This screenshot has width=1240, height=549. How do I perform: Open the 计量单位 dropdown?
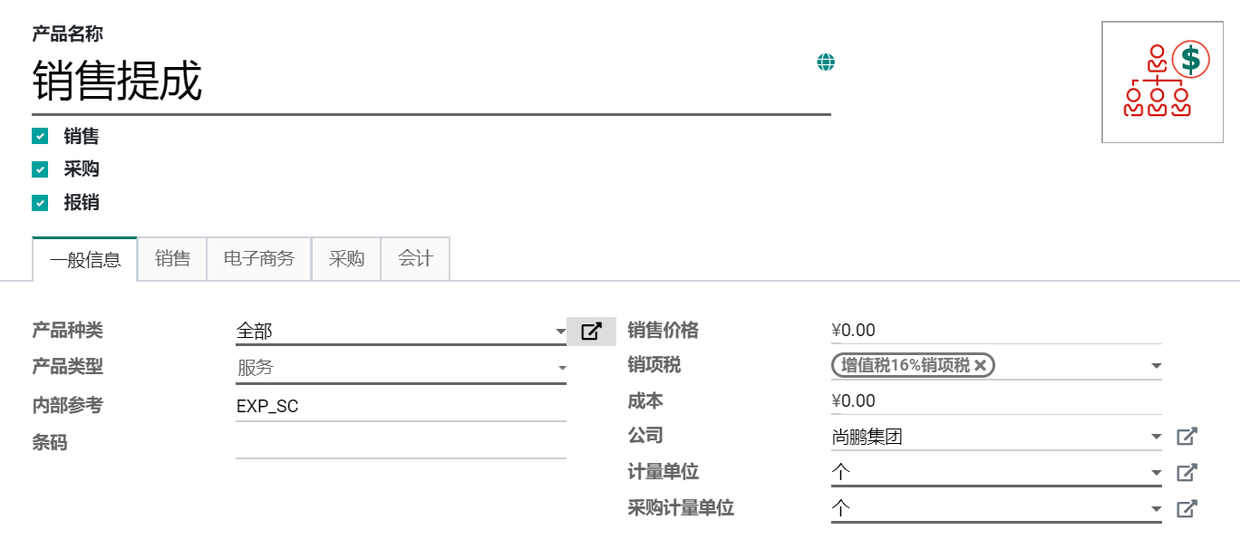1156,472
